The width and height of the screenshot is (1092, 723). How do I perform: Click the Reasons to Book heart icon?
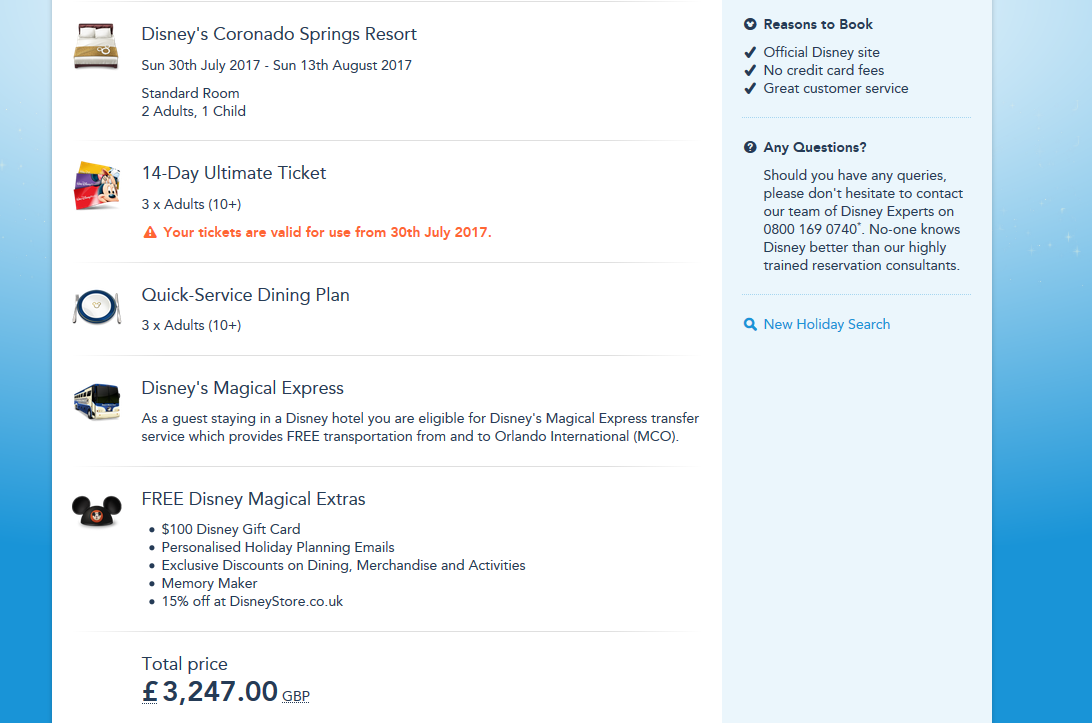pos(750,25)
